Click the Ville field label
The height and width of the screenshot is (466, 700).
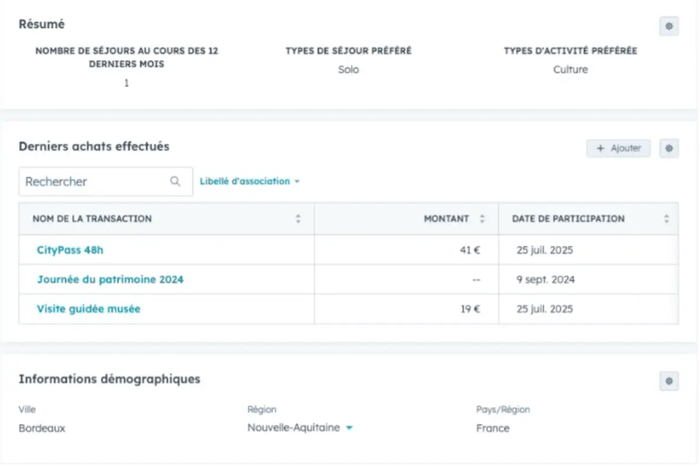click(27, 409)
